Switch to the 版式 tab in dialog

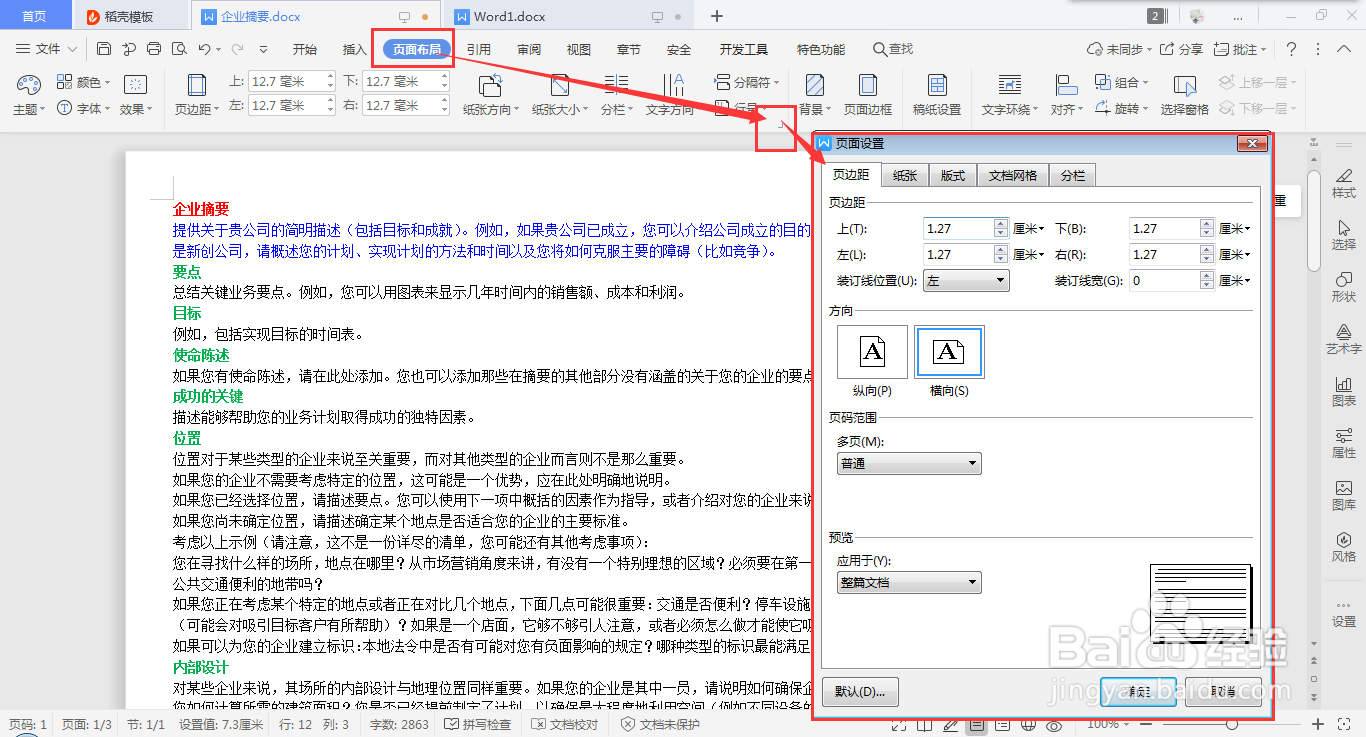click(953, 176)
